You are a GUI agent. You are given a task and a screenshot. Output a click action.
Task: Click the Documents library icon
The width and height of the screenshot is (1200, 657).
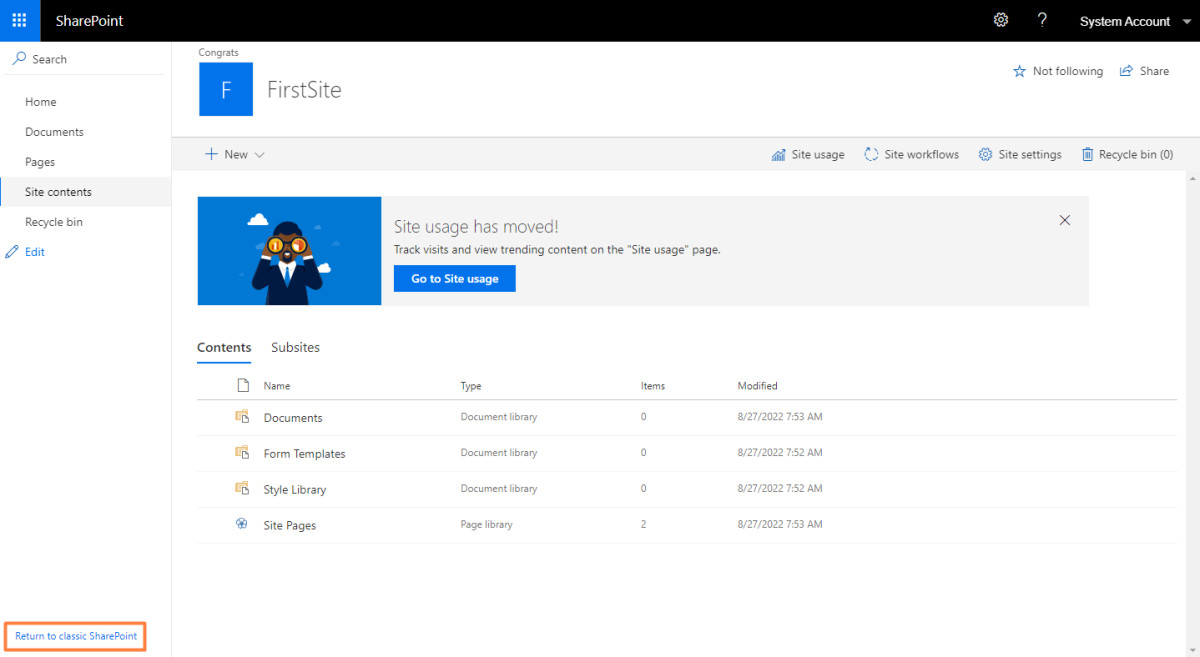click(x=242, y=416)
